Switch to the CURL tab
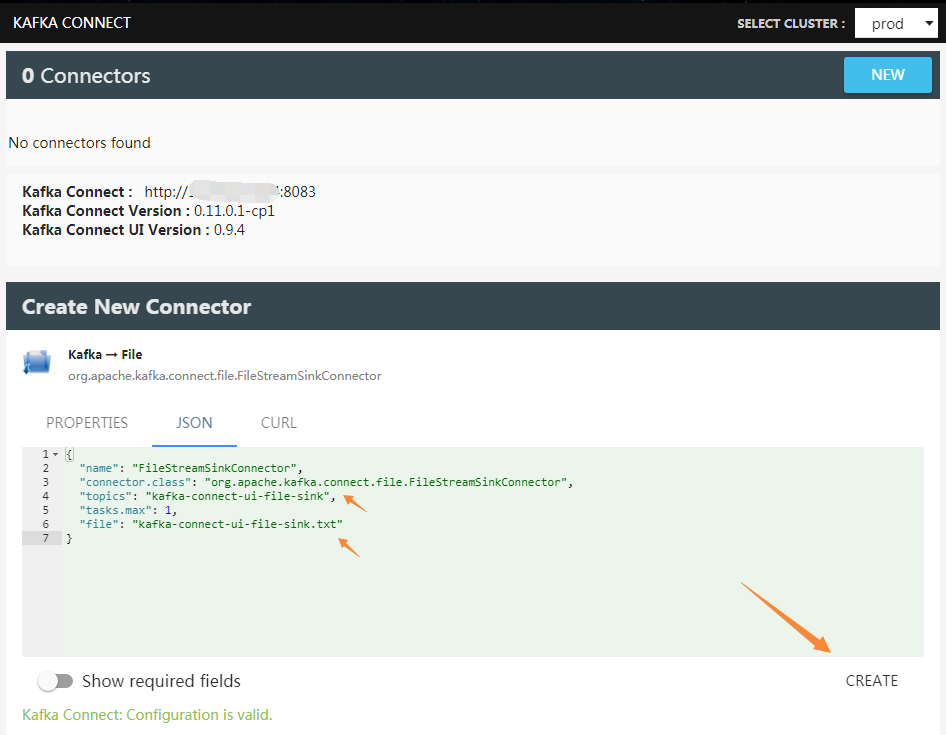The height and width of the screenshot is (735, 946). coord(278,423)
